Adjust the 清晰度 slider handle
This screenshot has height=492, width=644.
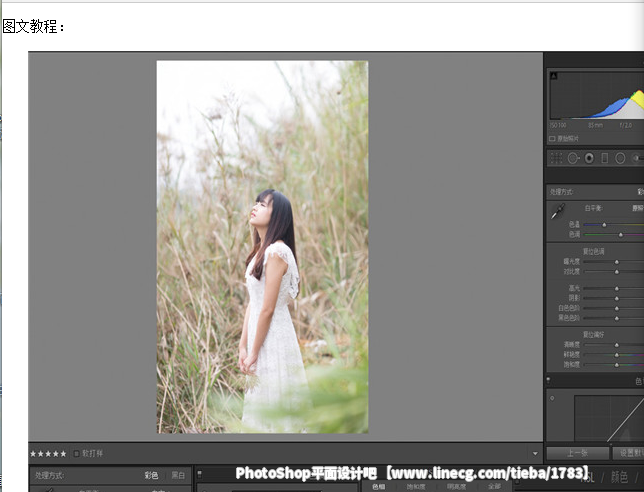pyautogui.click(x=616, y=345)
